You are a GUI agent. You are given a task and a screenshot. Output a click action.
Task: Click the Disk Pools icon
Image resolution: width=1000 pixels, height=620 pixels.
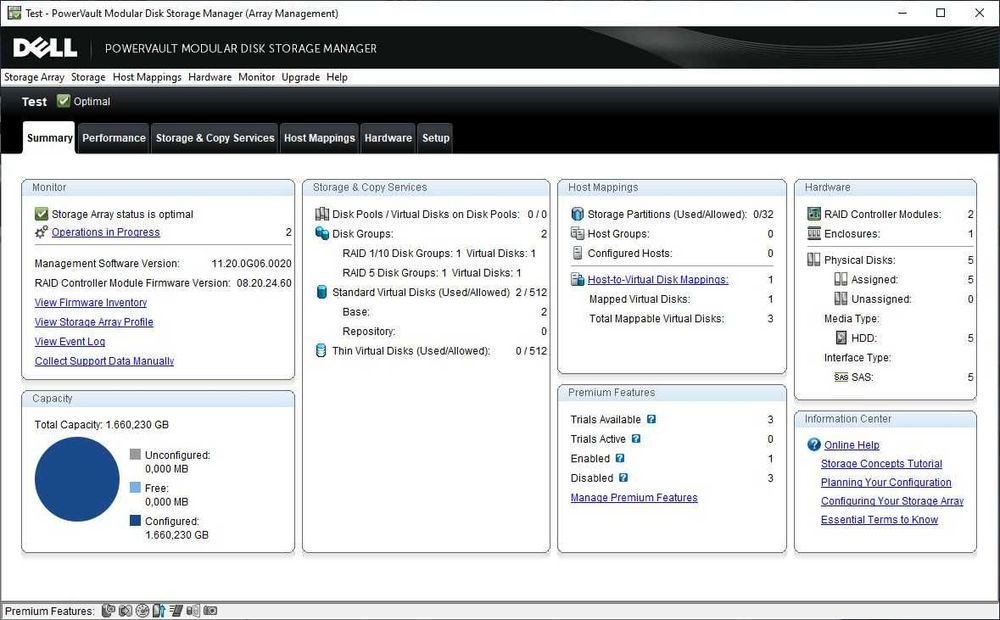pos(322,214)
